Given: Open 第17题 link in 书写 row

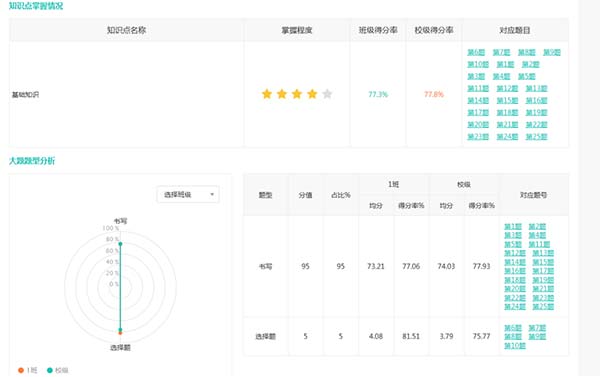Looking at the screenshot, I should (x=543, y=271).
